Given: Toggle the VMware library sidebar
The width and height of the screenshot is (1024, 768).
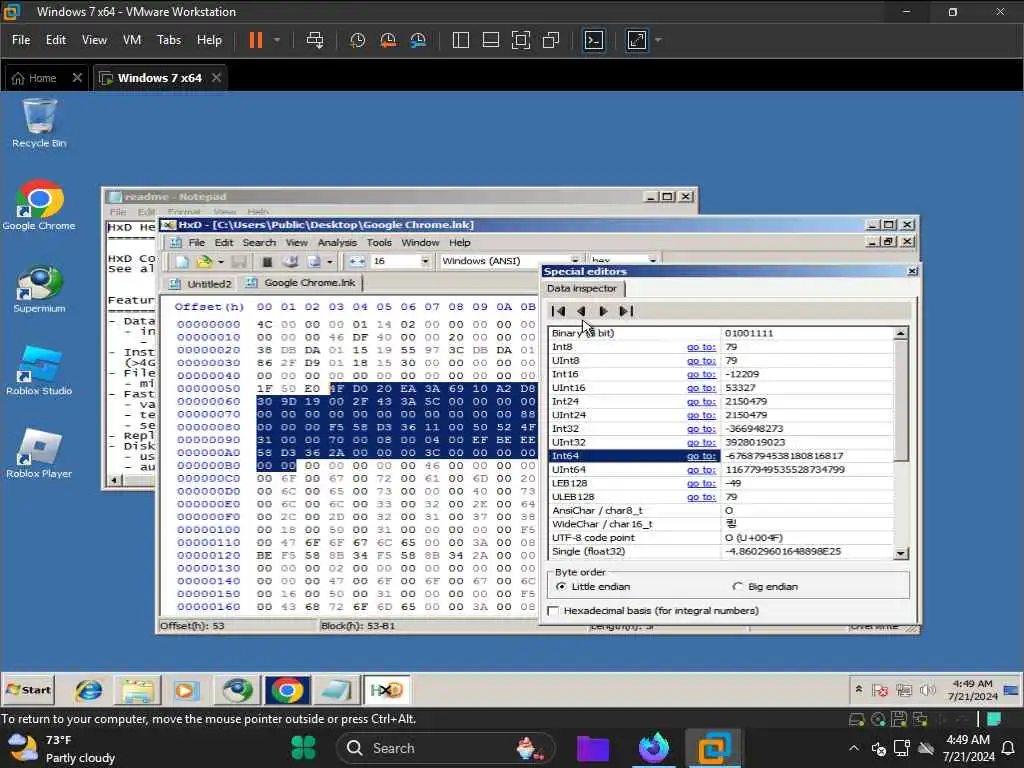Looking at the screenshot, I should (460, 40).
